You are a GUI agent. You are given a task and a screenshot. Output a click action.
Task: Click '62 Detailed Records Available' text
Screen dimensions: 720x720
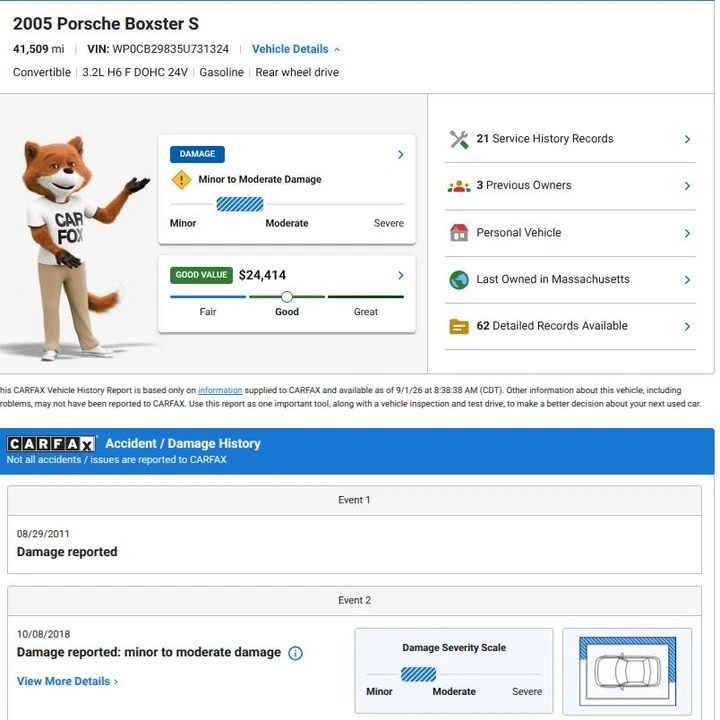pyautogui.click(x=552, y=326)
